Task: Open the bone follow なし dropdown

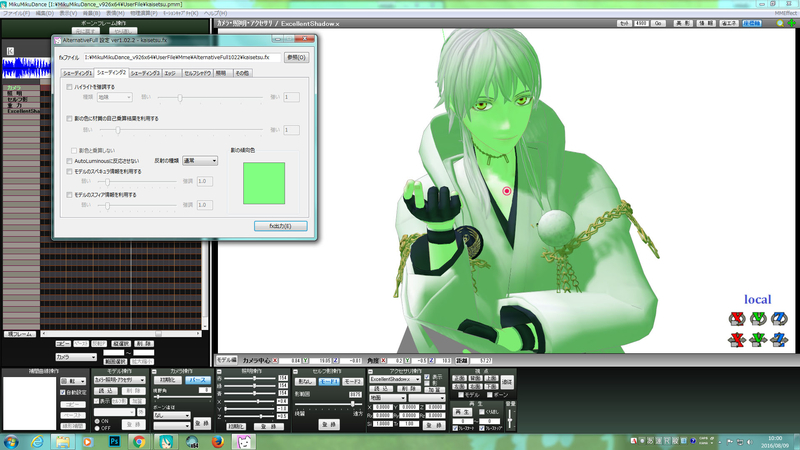Action: [172, 415]
